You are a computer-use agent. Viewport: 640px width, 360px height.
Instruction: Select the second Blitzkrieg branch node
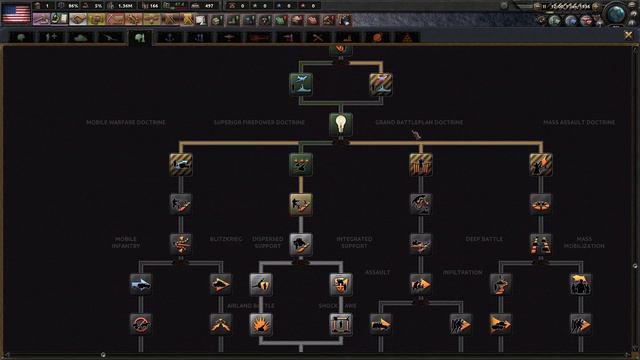pyautogui.click(x=221, y=324)
